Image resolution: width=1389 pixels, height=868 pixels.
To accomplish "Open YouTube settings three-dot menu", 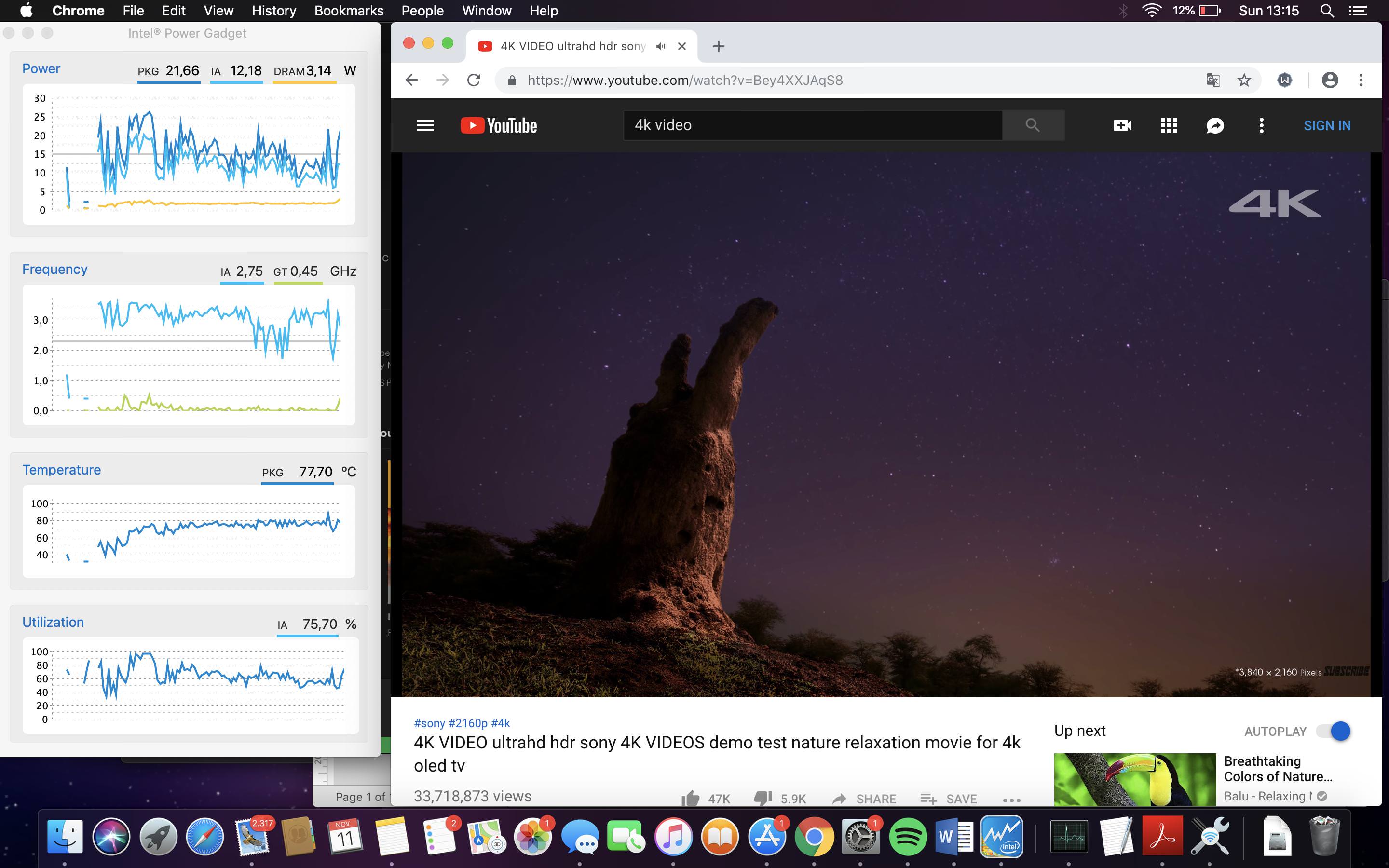I will click(x=1261, y=125).
